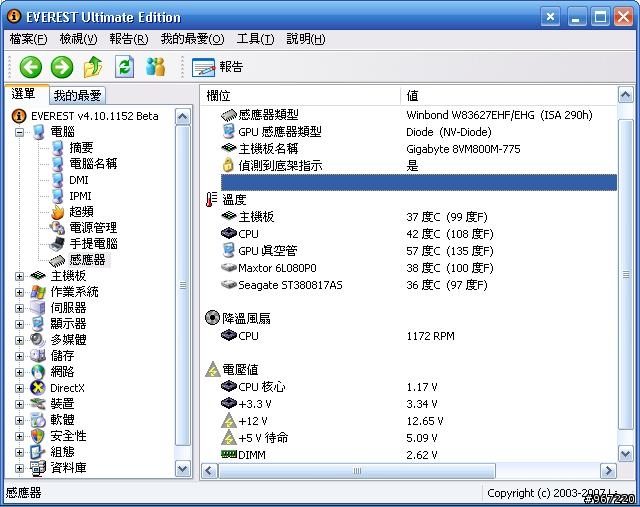Click the 電壓值 warning triangle icon

click(213, 369)
